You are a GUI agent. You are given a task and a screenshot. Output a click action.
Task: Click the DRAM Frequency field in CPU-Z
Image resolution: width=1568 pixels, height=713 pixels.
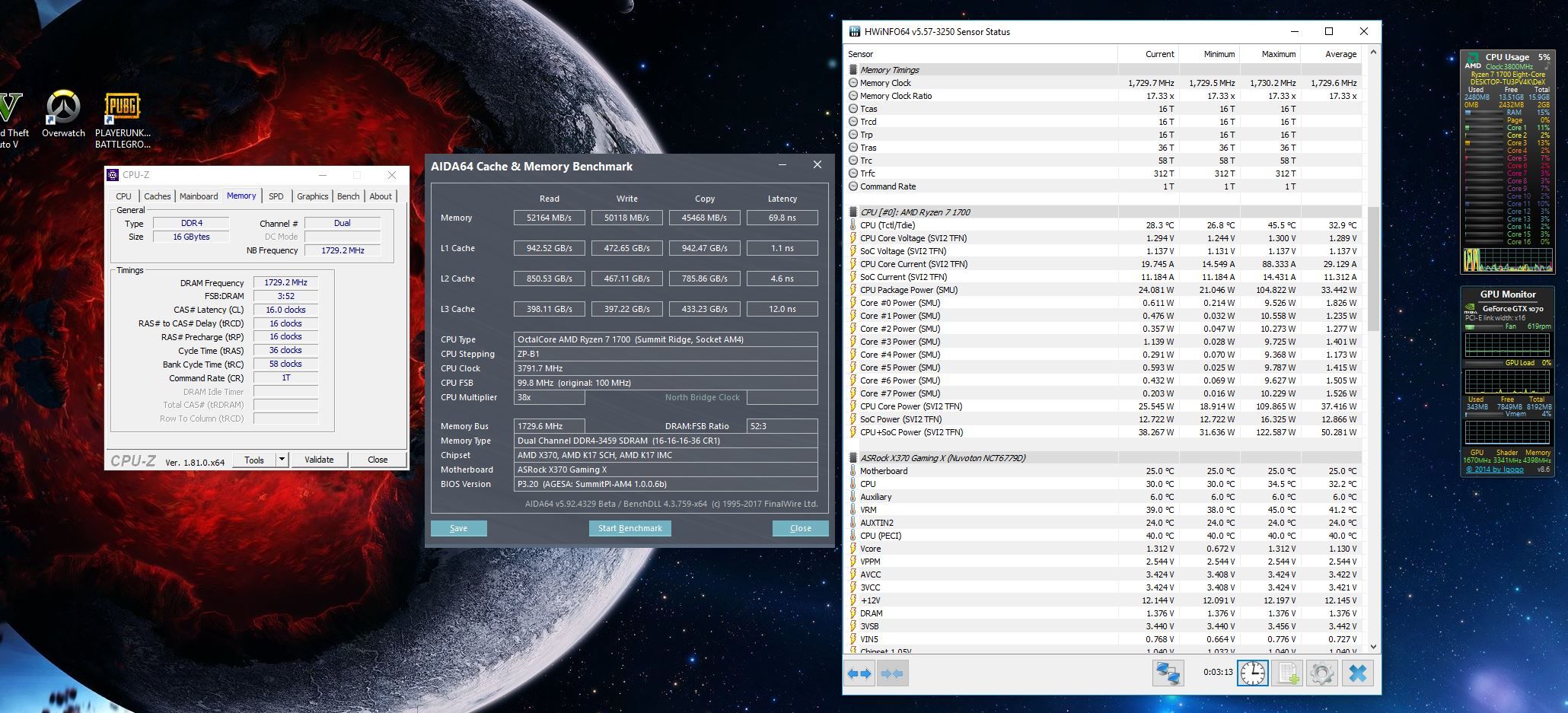tap(285, 282)
